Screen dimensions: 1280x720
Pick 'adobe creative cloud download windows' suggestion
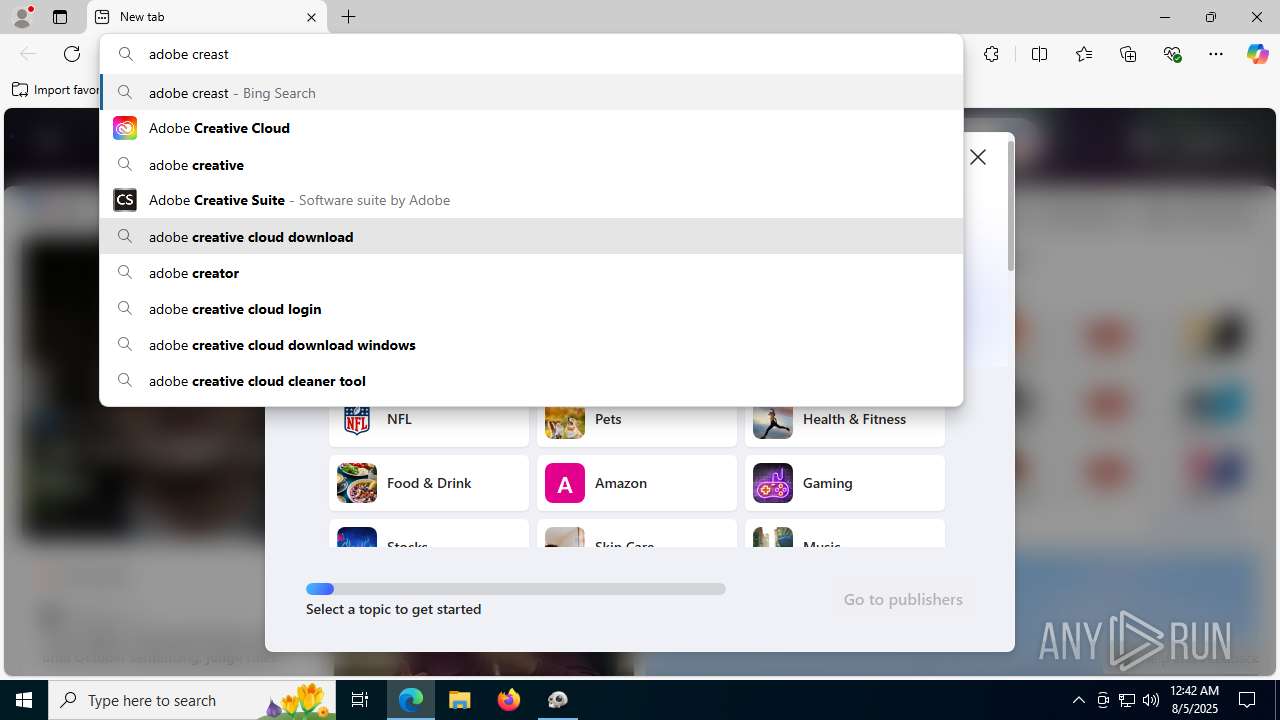pos(531,344)
